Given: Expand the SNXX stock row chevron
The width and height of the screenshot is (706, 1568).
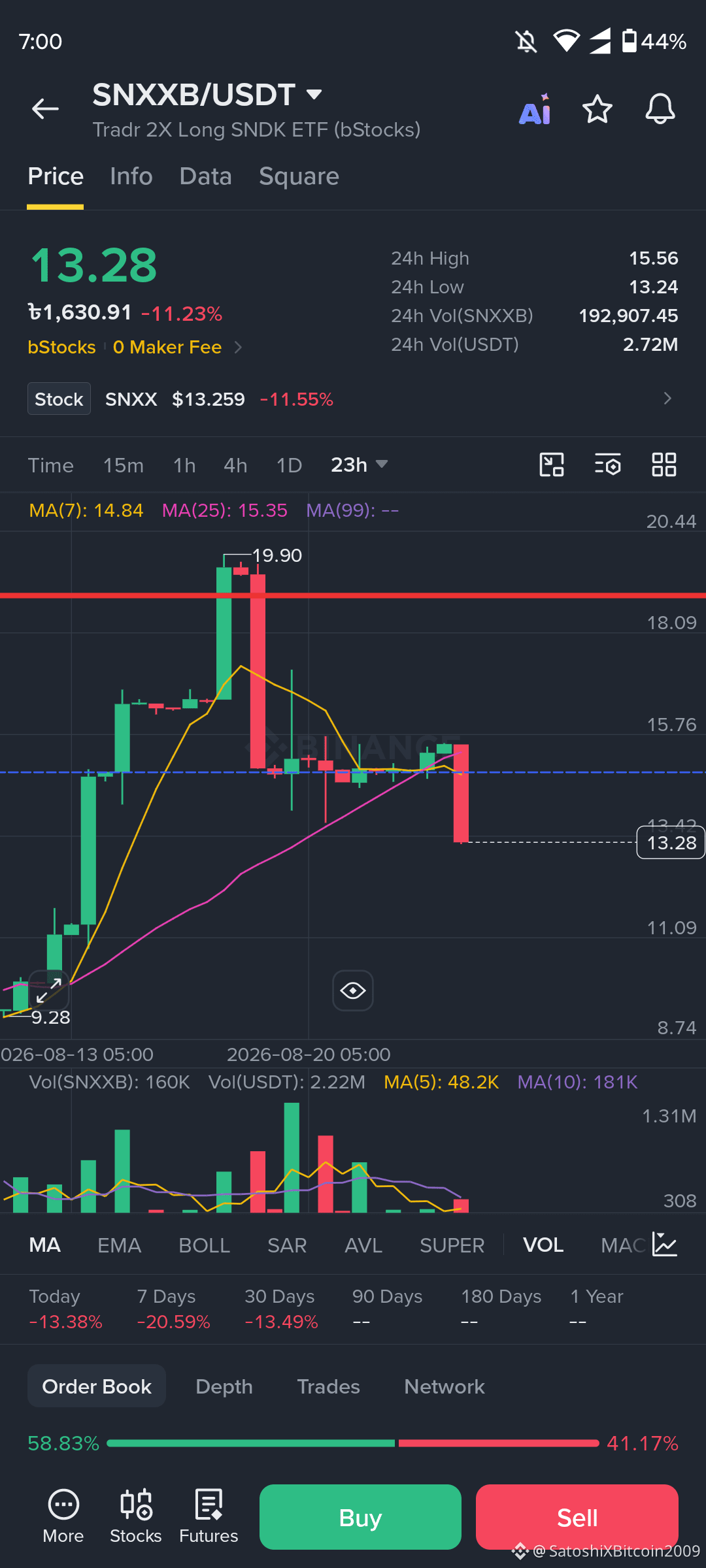Looking at the screenshot, I should pos(667,399).
